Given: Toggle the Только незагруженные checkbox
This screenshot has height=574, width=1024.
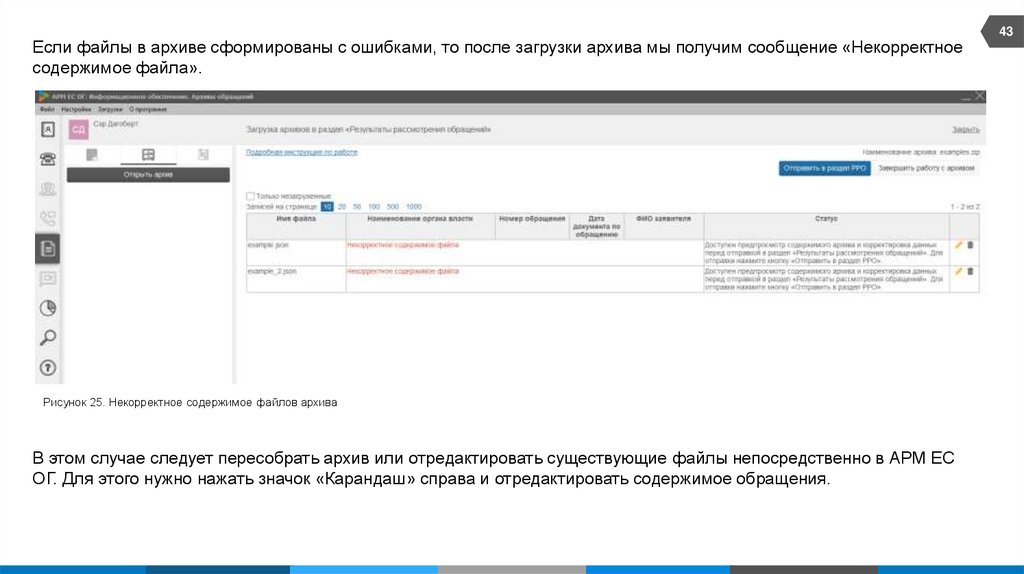Looking at the screenshot, I should pyautogui.click(x=250, y=196).
